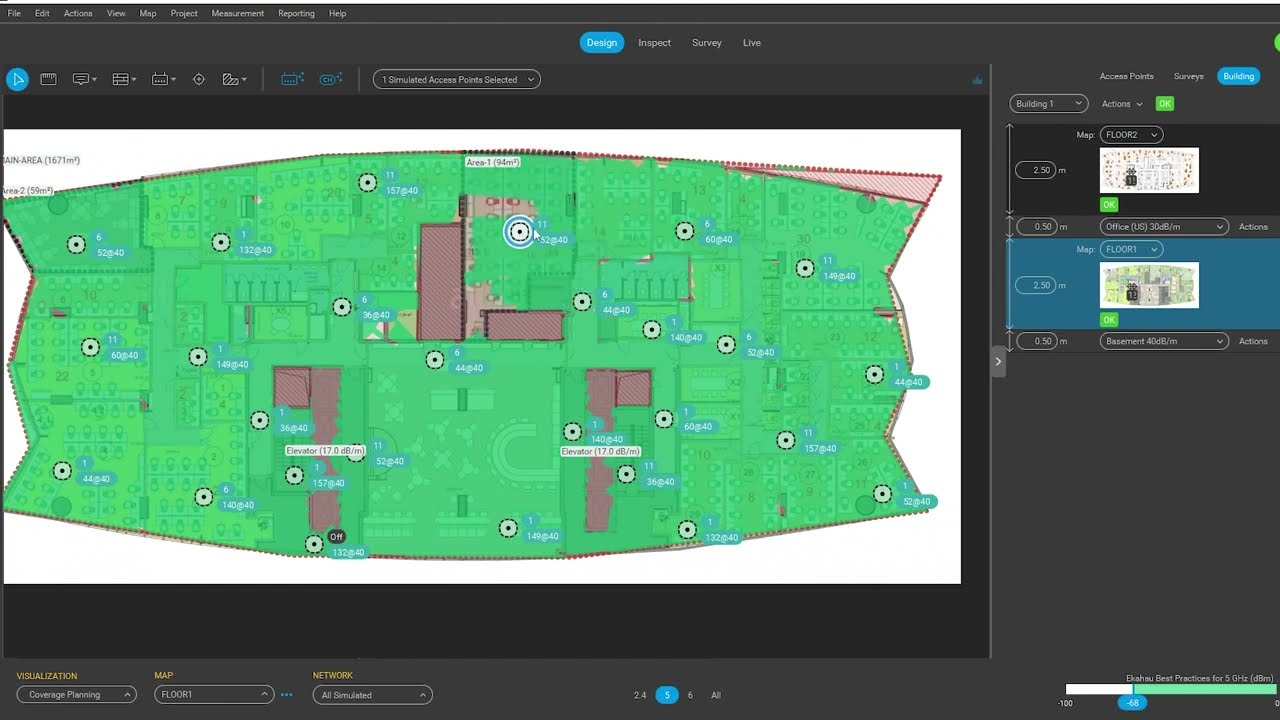The image size is (1280, 720).
Task: Open the FLOOR1 map thumbnail
Action: pos(1150,285)
